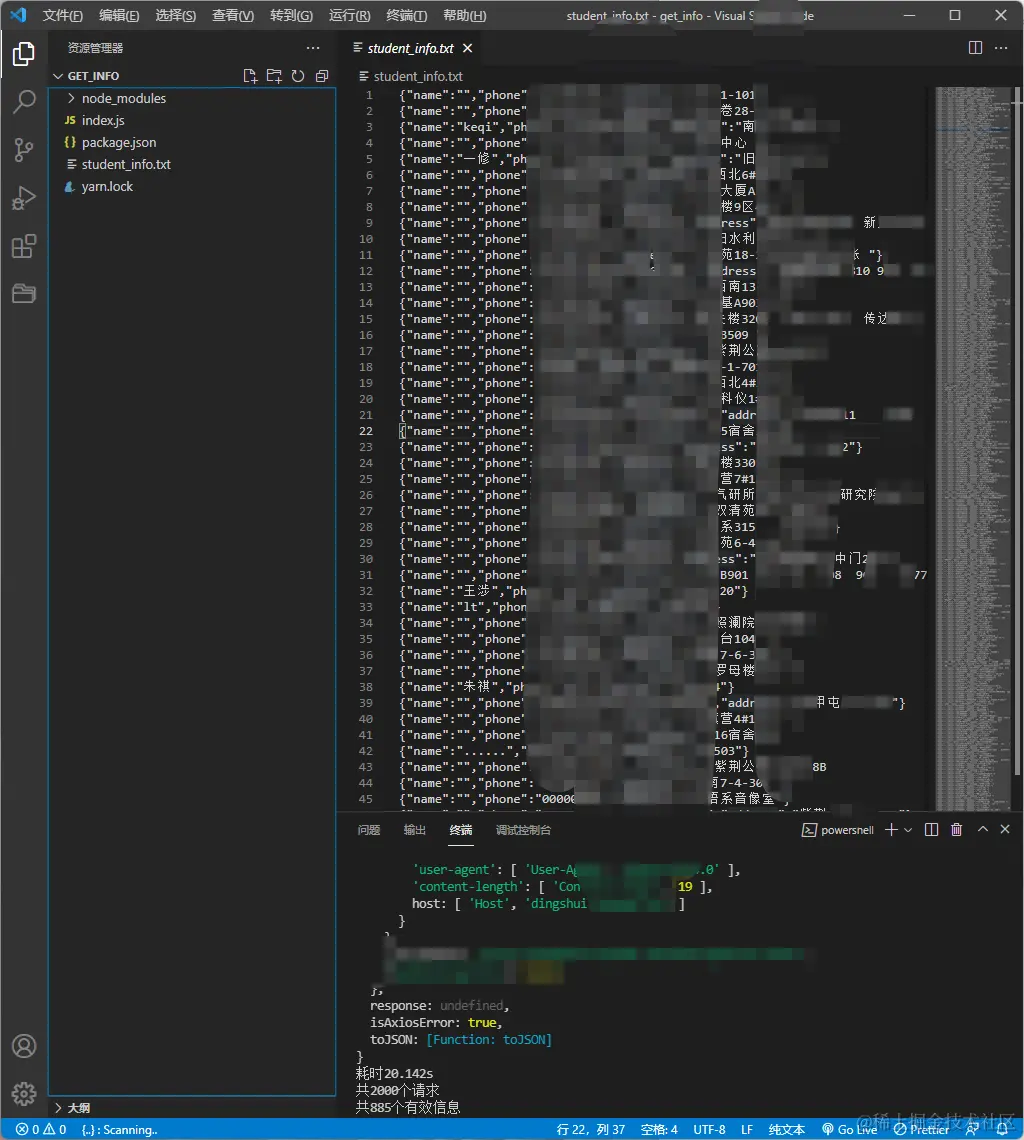Change language mode 纯文本

click(787, 1129)
